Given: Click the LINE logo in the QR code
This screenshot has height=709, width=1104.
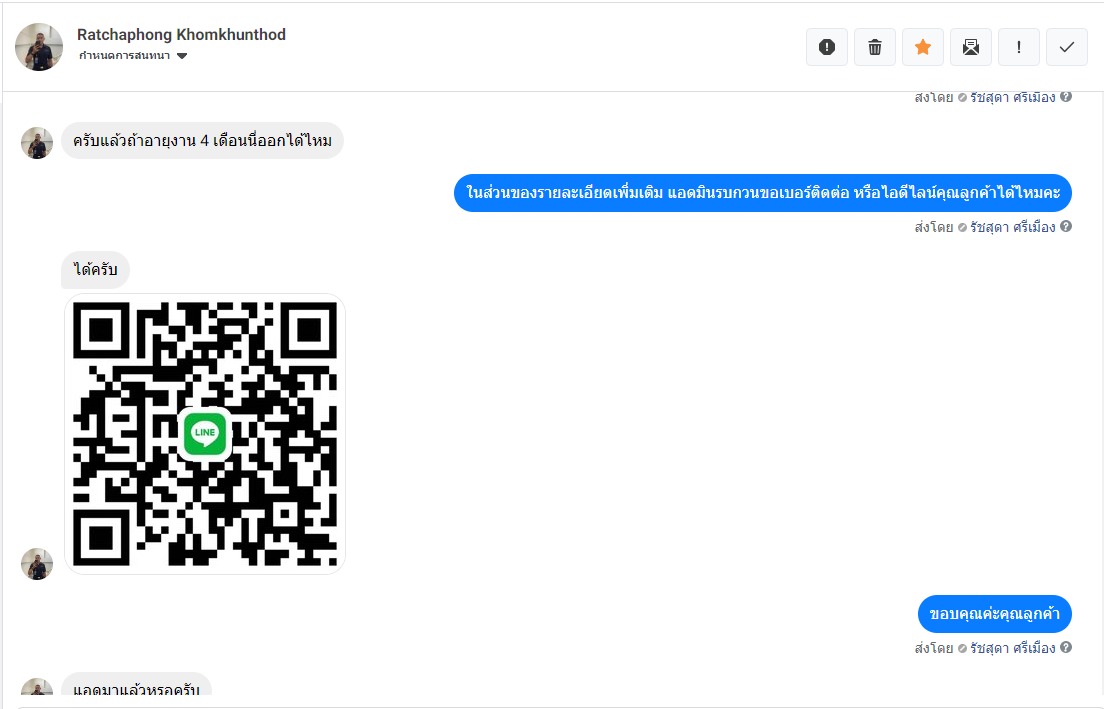Looking at the screenshot, I should (x=205, y=433).
